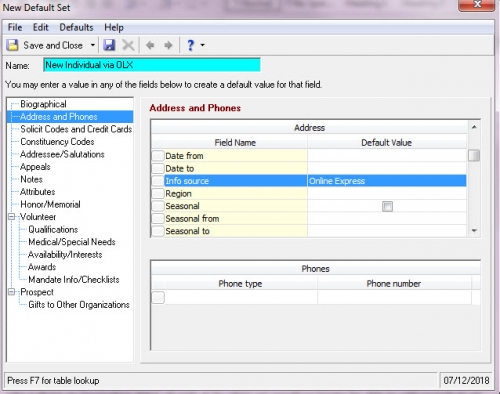Click the 07/12/2018 date in status bar
500x394 pixels.
466,381
